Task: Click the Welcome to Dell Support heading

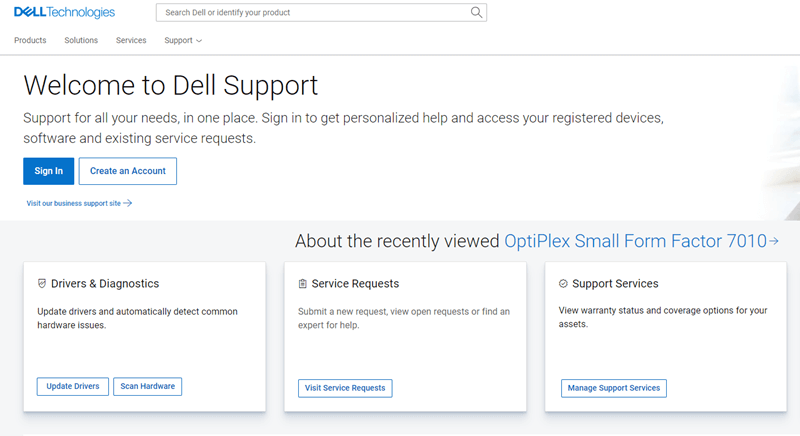Action: click(x=170, y=85)
